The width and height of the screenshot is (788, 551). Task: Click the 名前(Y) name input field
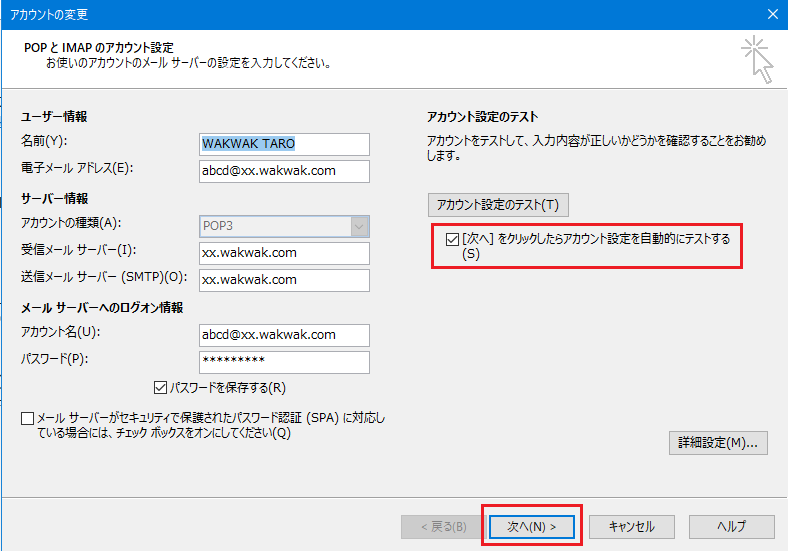284,144
